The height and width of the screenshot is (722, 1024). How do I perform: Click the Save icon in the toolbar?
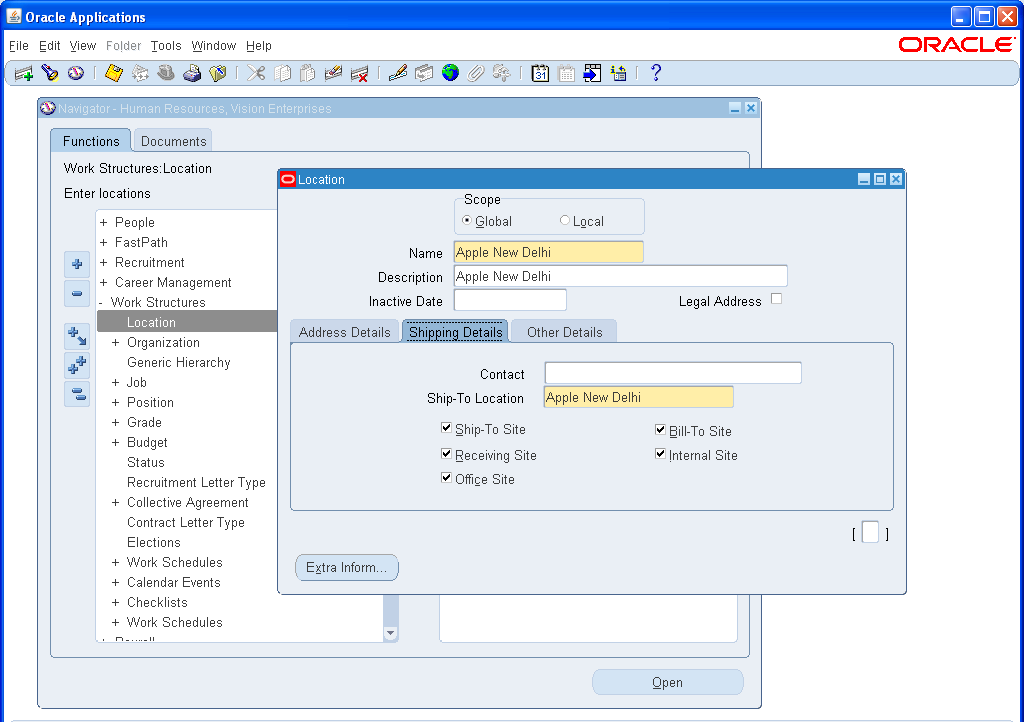pyautogui.click(x=113, y=72)
